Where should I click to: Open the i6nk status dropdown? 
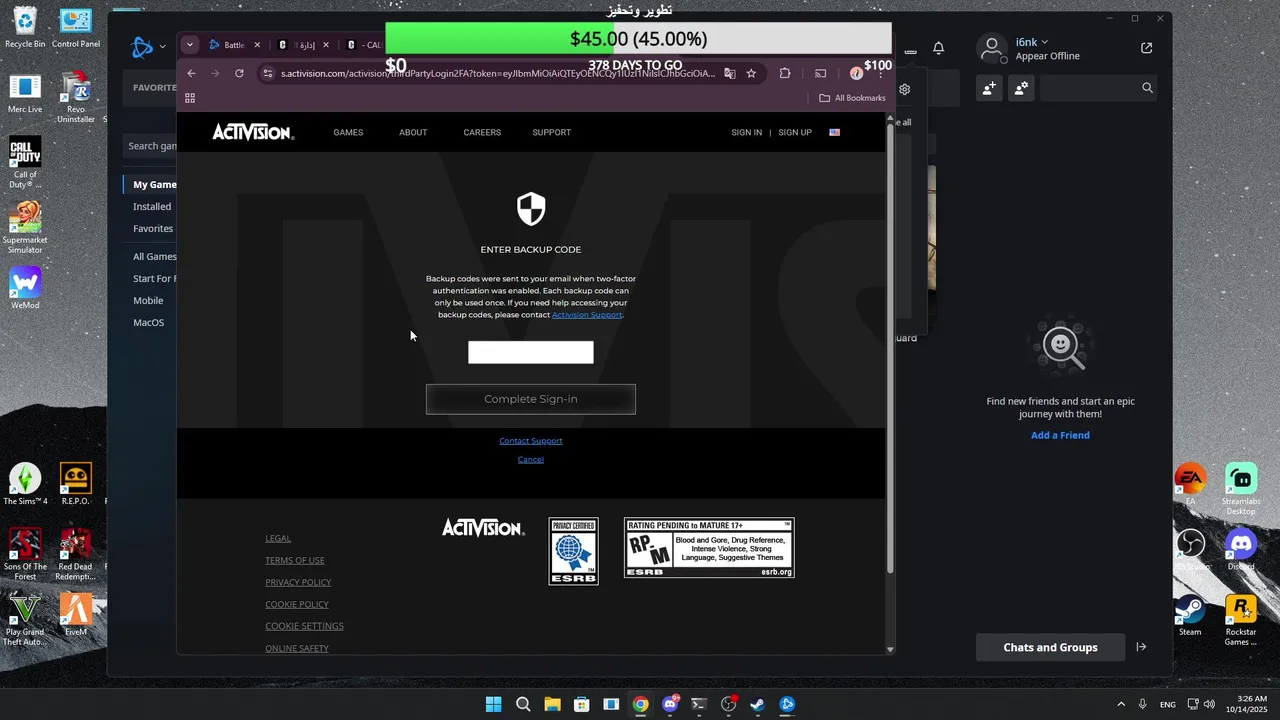1032,42
